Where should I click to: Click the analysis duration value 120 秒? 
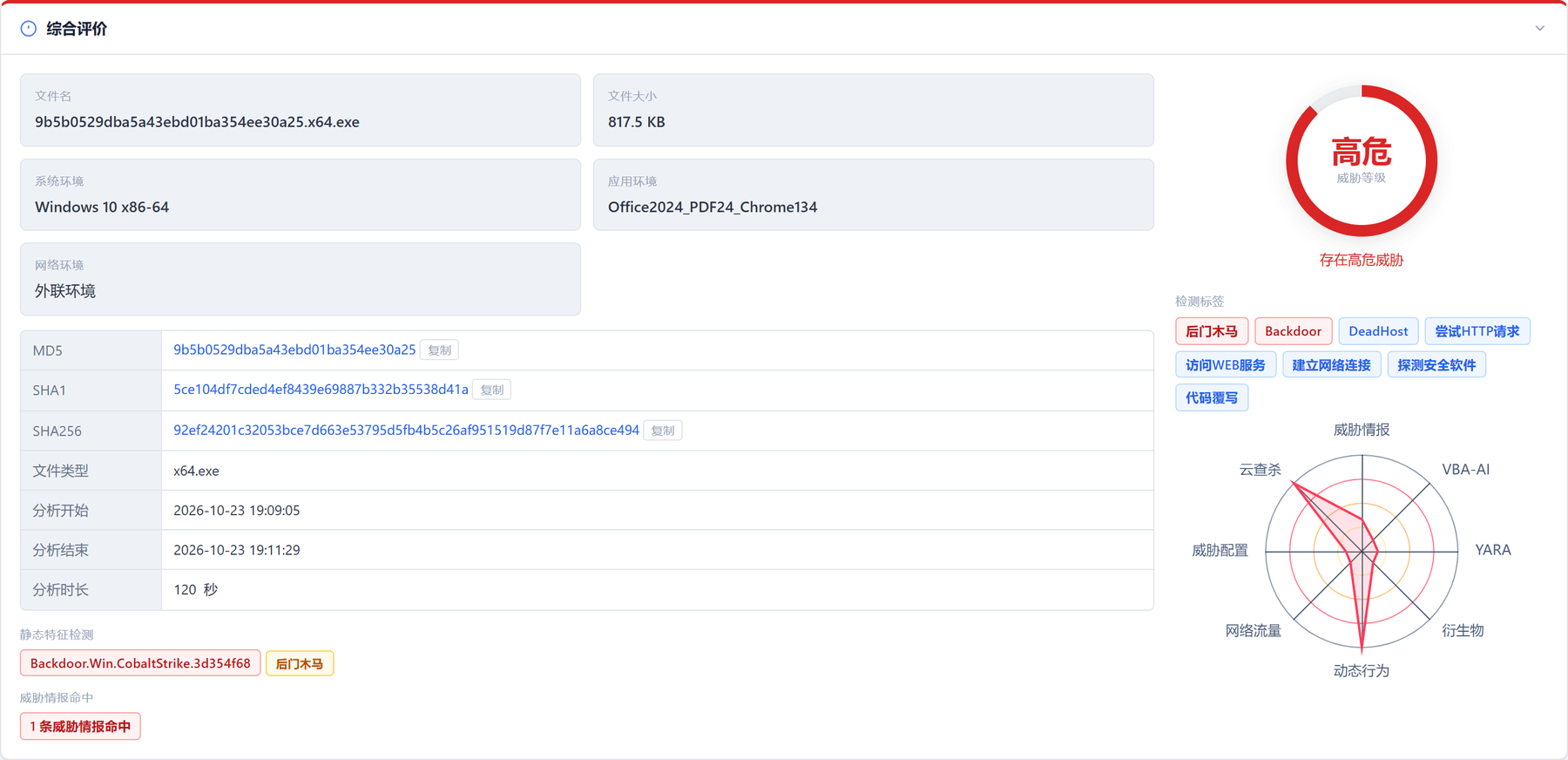(195, 589)
